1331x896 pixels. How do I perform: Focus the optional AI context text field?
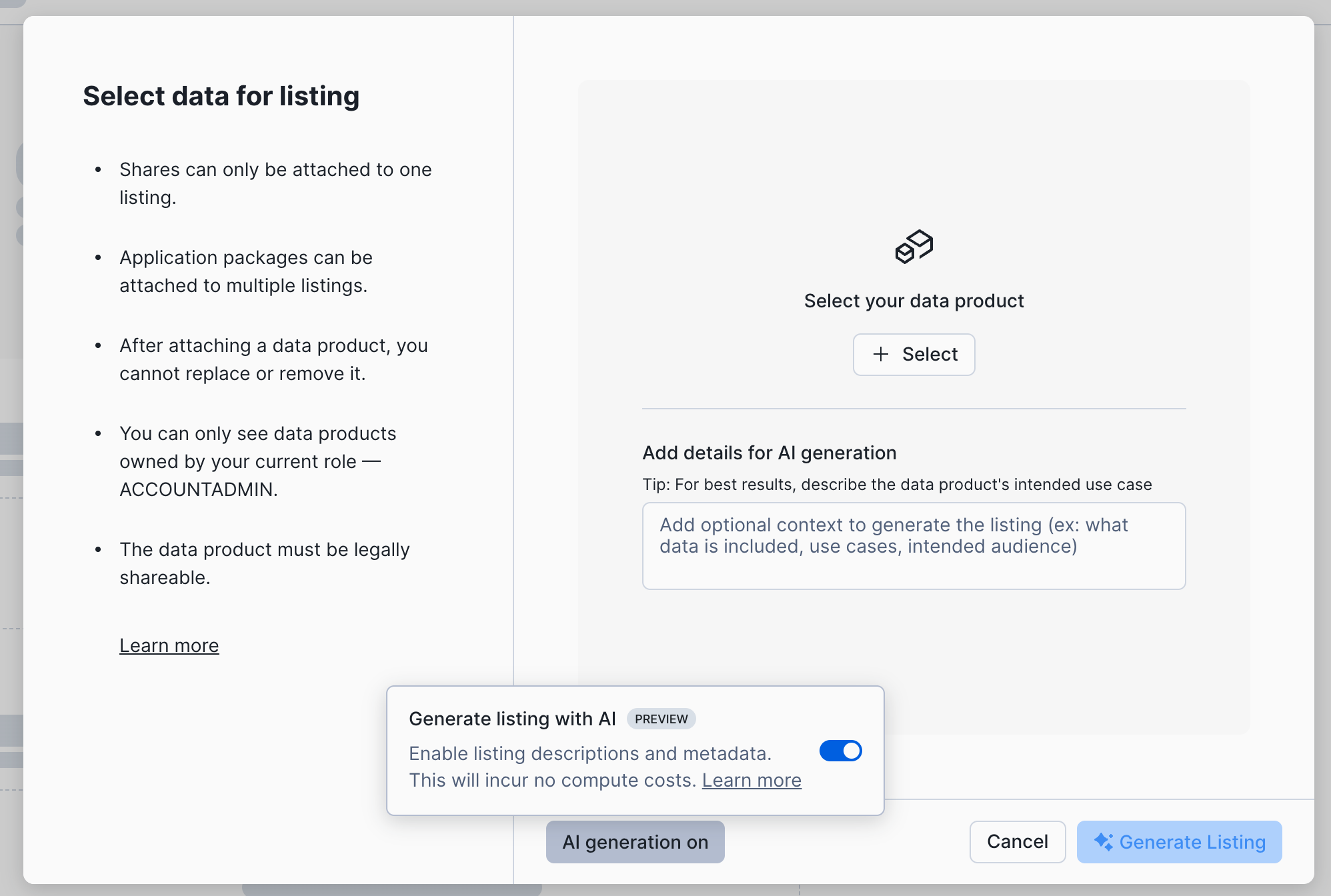[x=914, y=546]
